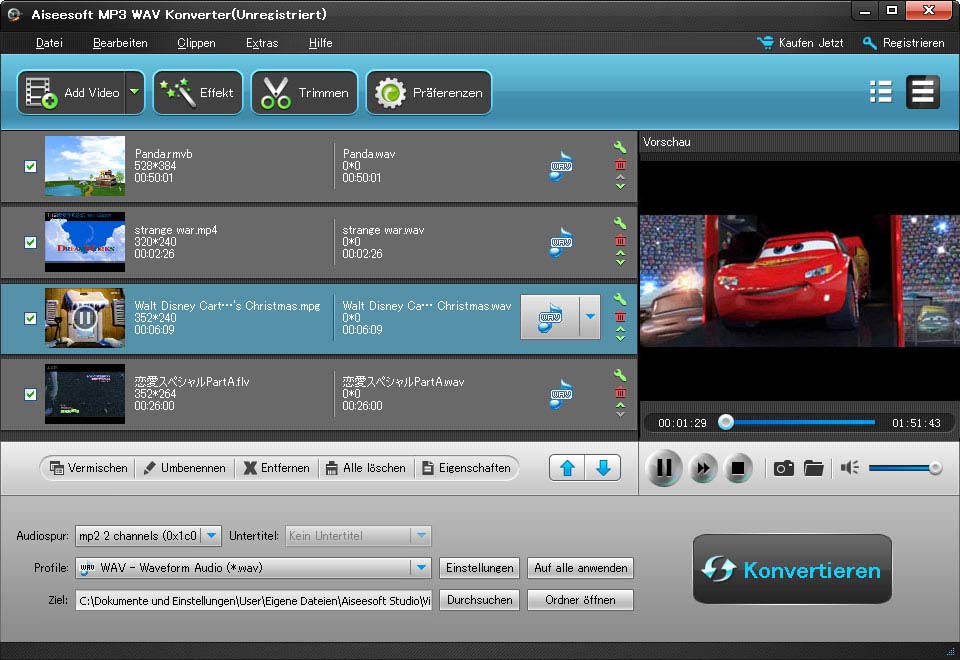Select the Panda.rmvb thumbnail
This screenshot has width=960, height=660.
(85, 166)
